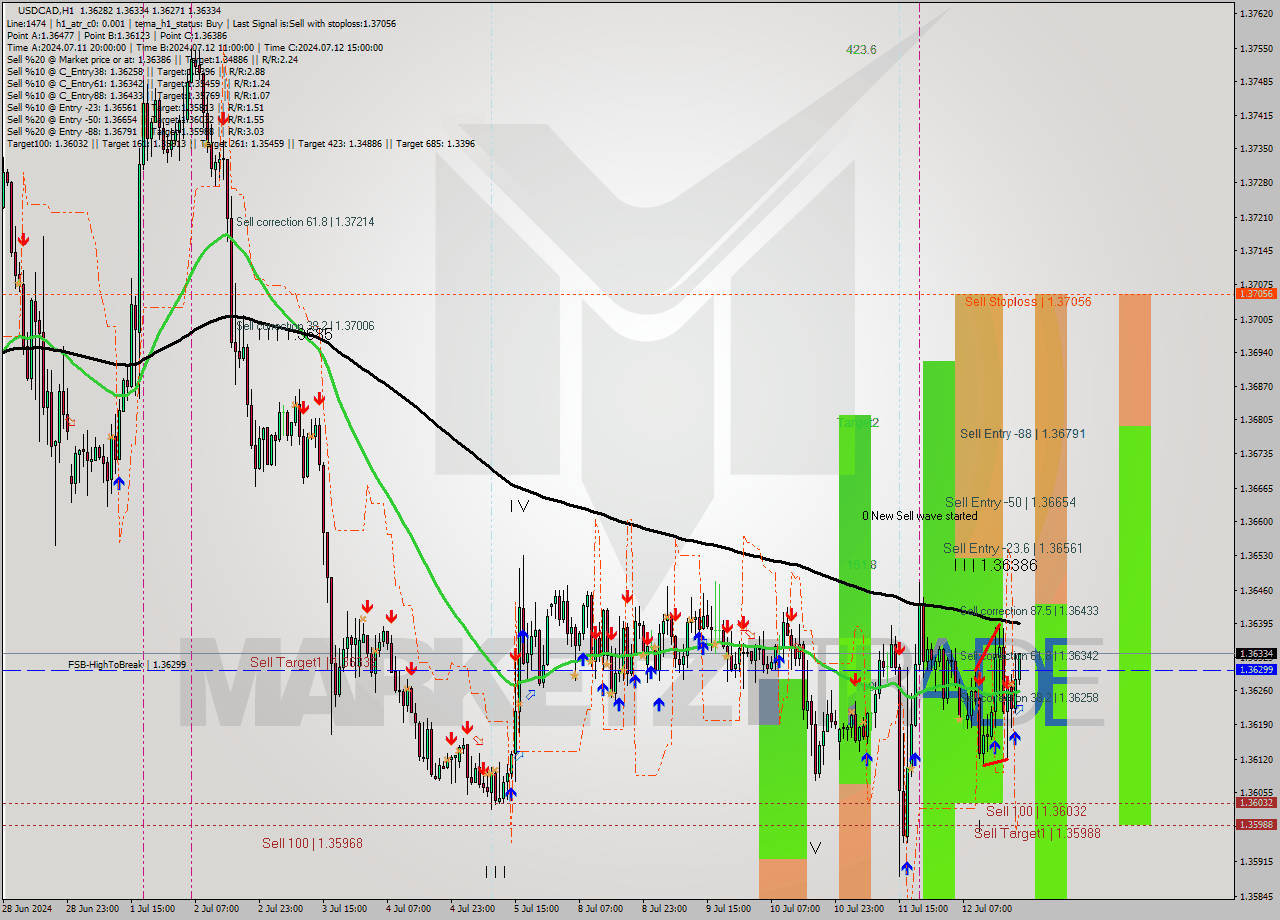Click the 1.37620 price axis value

point(1256,14)
